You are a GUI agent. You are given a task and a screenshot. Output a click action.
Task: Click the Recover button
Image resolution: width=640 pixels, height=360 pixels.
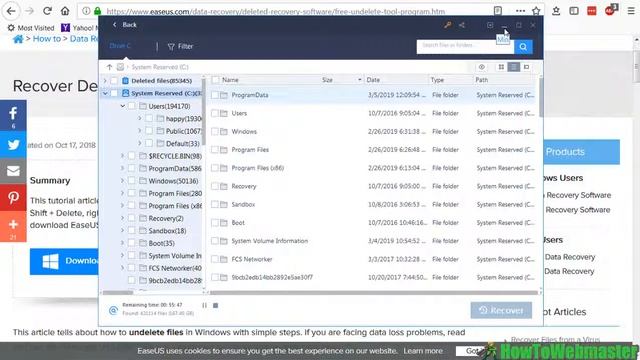point(501,310)
